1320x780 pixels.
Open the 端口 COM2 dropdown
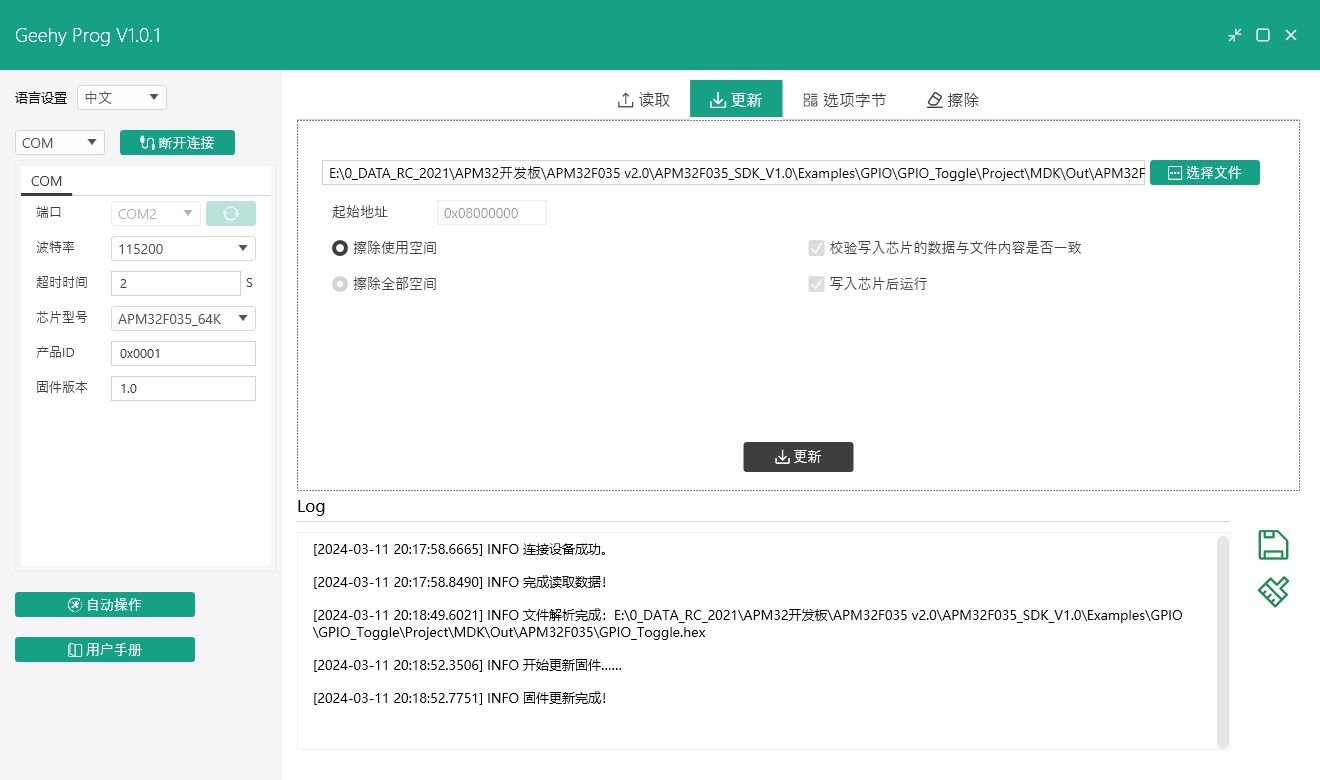point(156,213)
